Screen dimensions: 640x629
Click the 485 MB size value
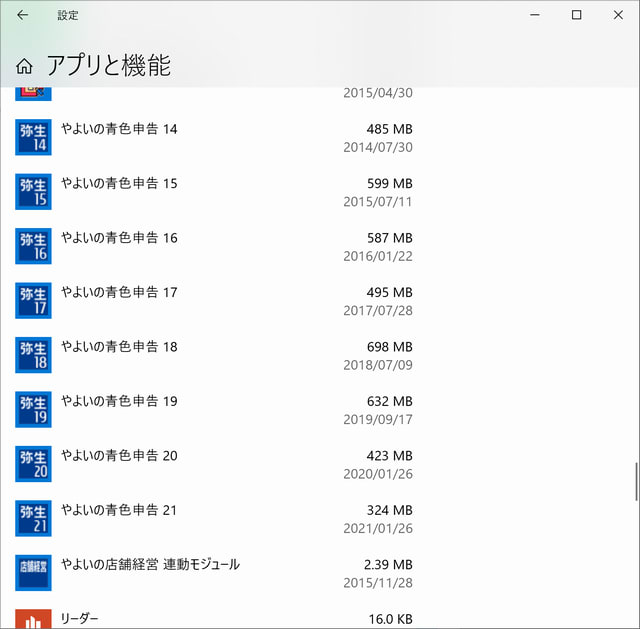tap(389, 129)
